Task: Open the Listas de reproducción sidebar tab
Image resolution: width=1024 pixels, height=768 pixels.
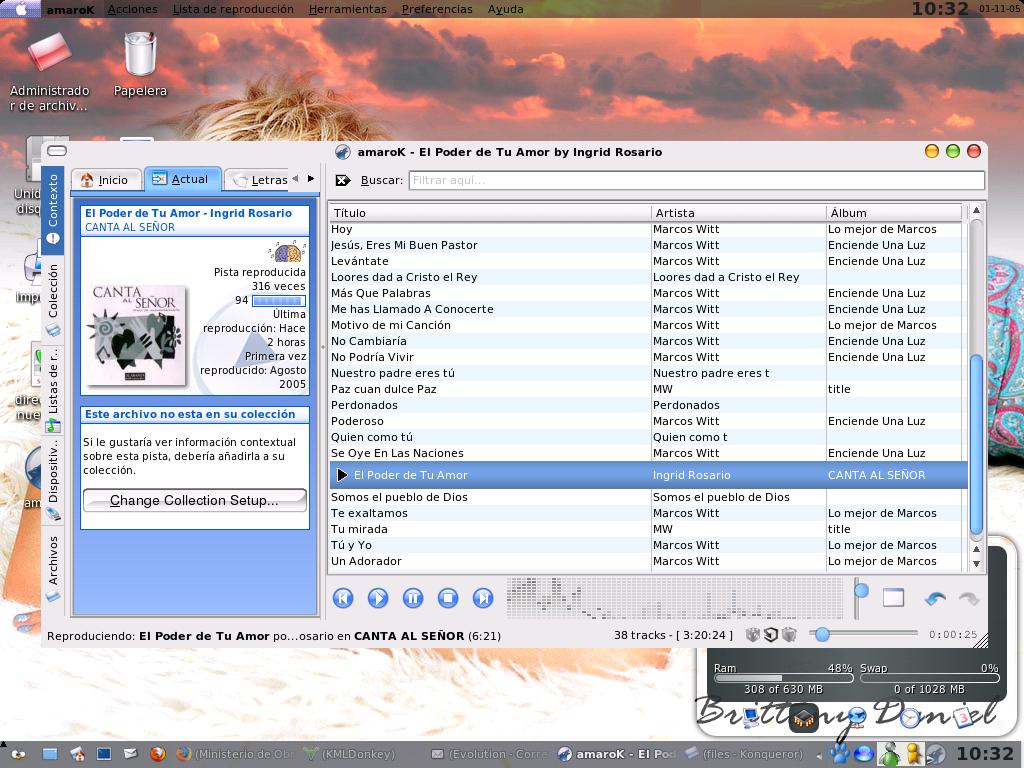Action: [54, 389]
